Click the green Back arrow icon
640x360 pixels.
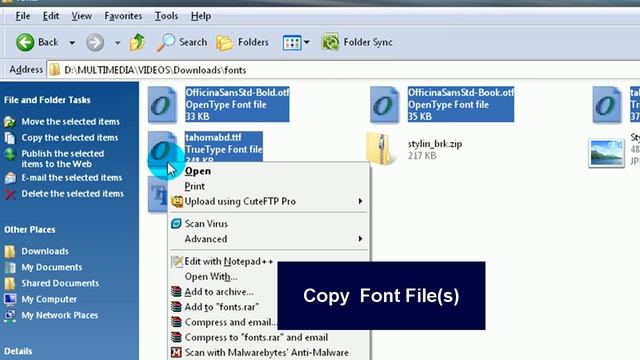click(x=25, y=42)
